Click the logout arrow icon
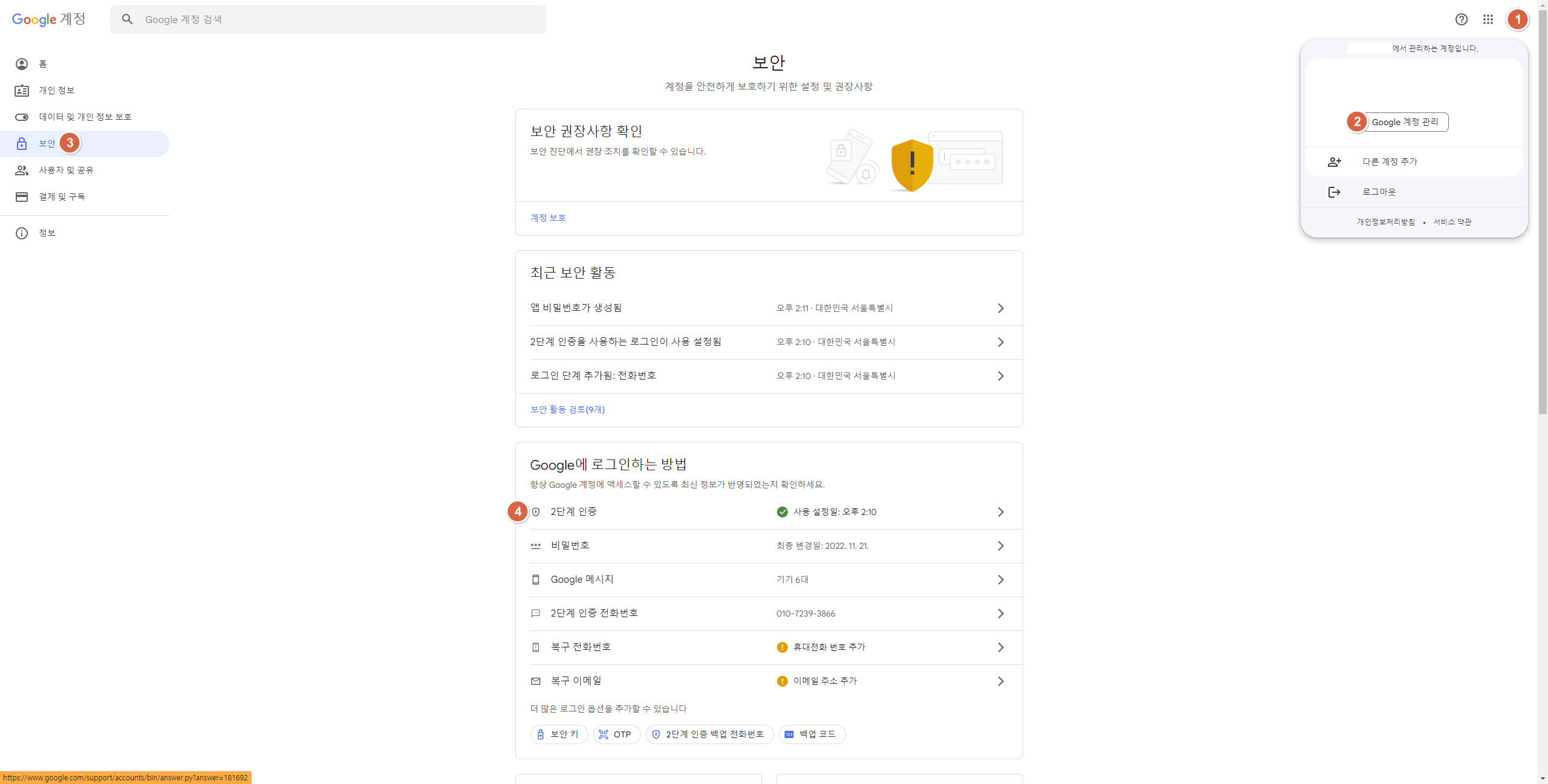 pos(1334,192)
